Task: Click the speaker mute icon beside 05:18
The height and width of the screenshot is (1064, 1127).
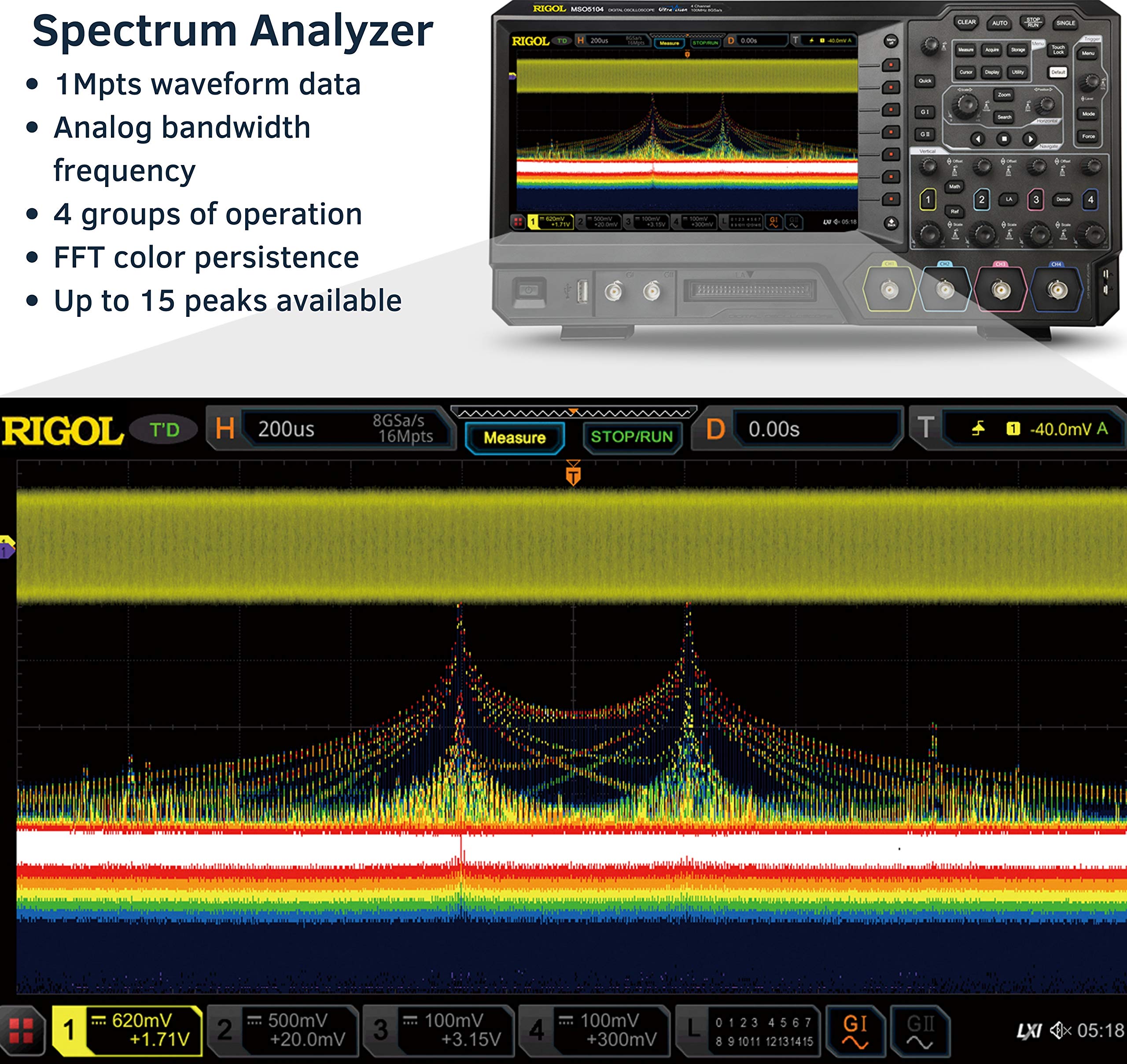Action: 1060,1030
